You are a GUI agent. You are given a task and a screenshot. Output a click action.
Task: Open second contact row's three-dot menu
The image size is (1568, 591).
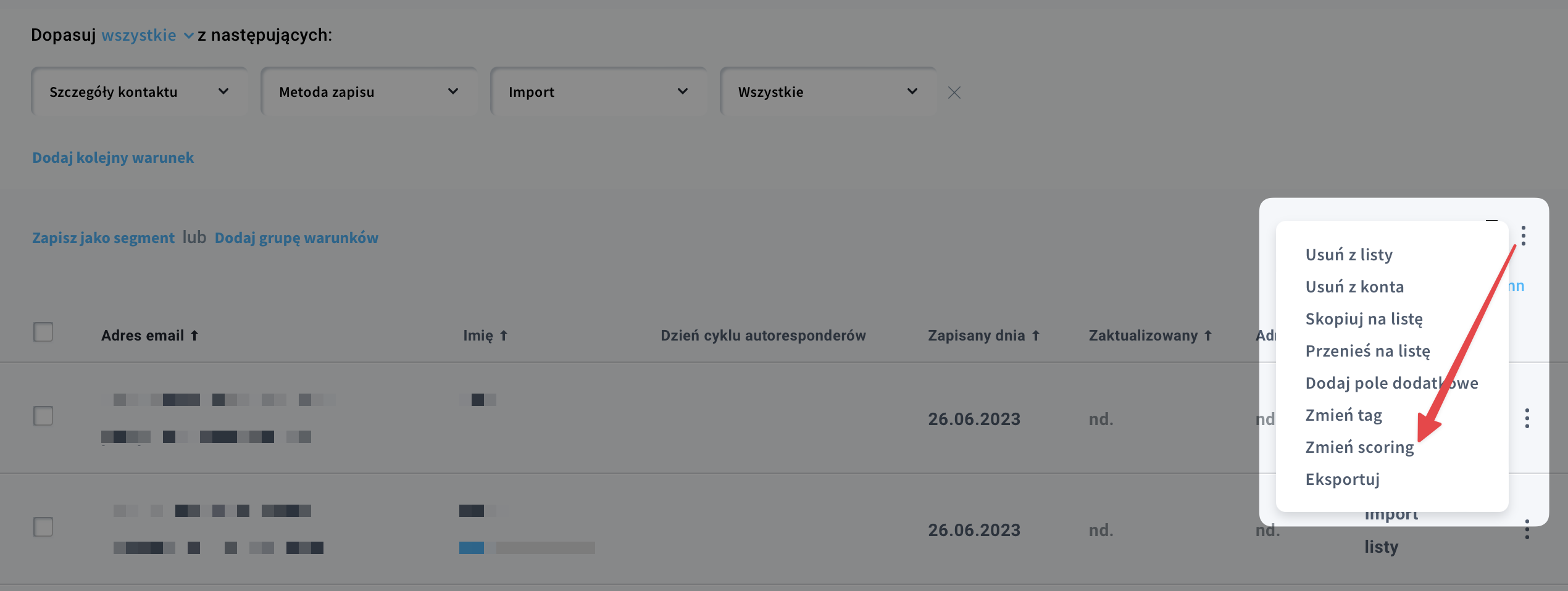pos(1527,529)
